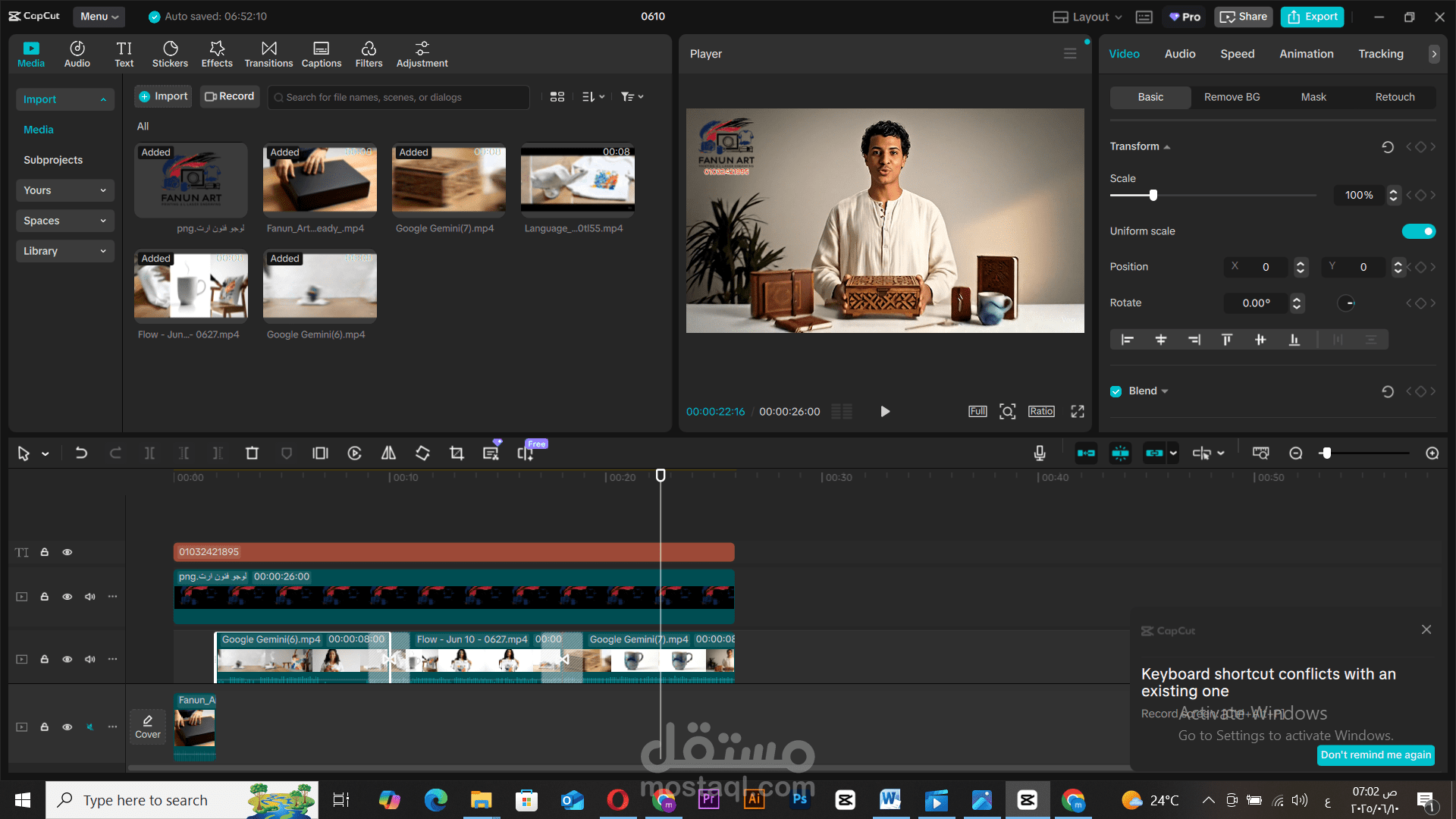The image size is (1456, 819).
Task: Open the Menu dropdown
Action: tap(99, 17)
